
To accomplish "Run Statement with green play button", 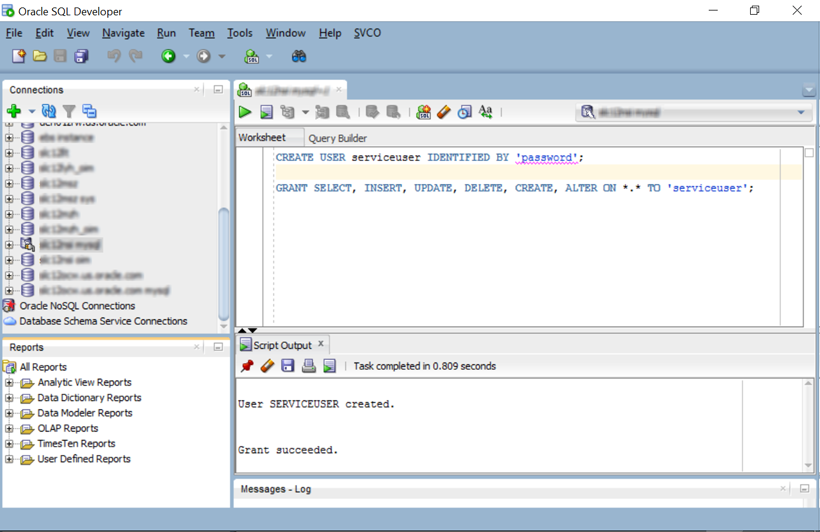I will point(245,112).
